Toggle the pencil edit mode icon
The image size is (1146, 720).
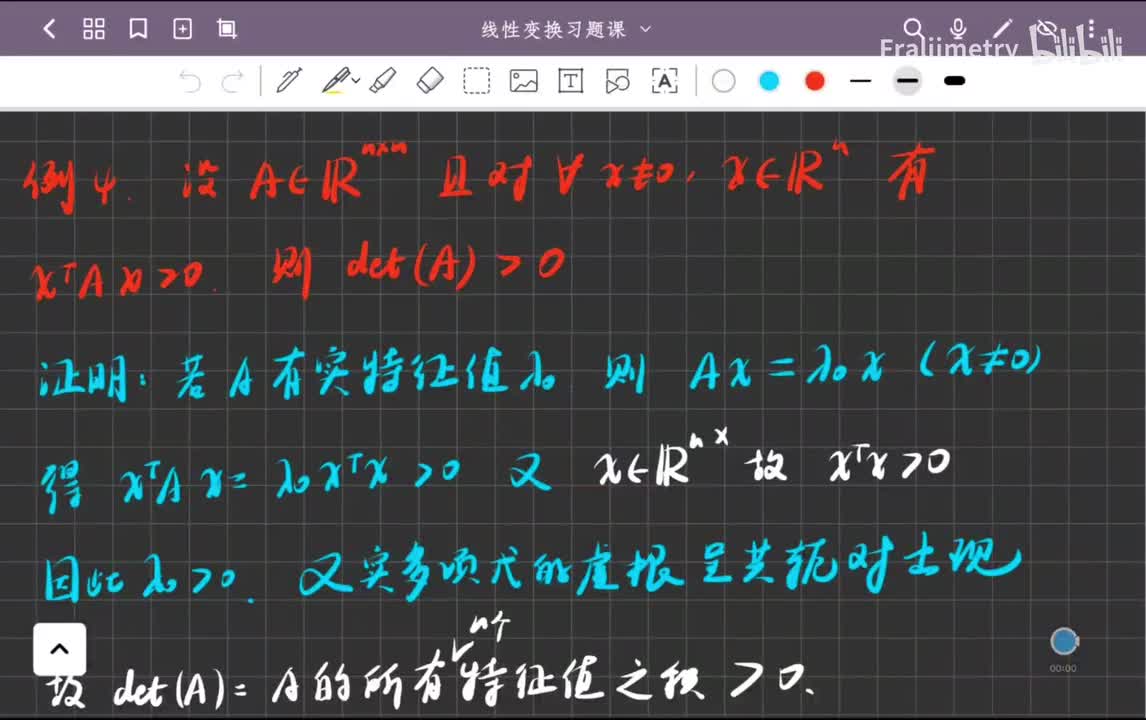point(1003,29)
